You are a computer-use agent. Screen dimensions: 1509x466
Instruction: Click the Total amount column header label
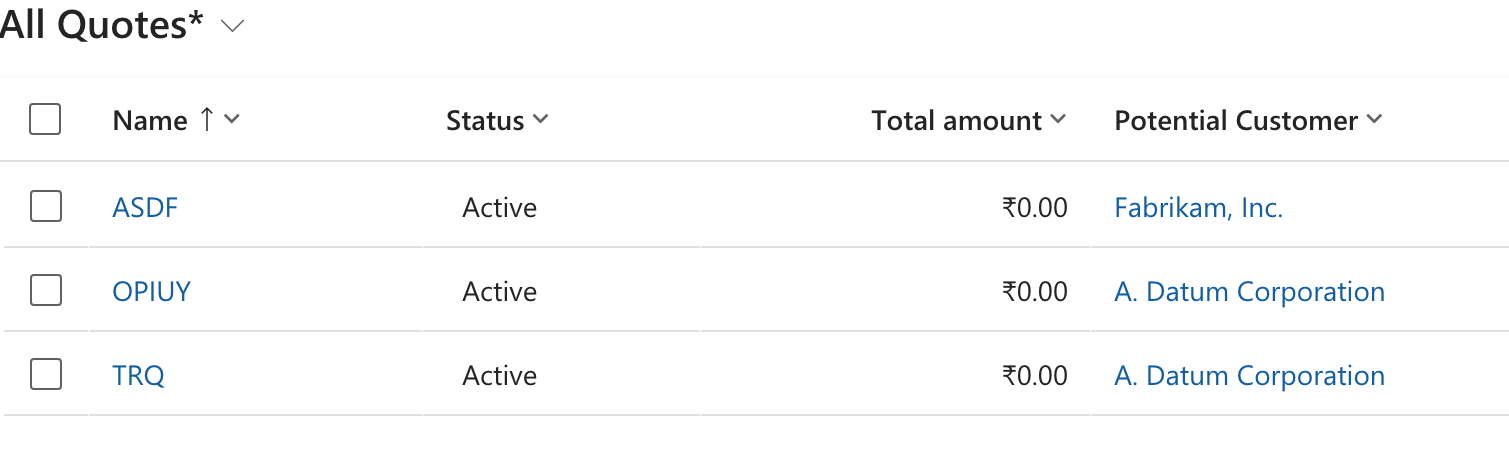click(956, 121)
